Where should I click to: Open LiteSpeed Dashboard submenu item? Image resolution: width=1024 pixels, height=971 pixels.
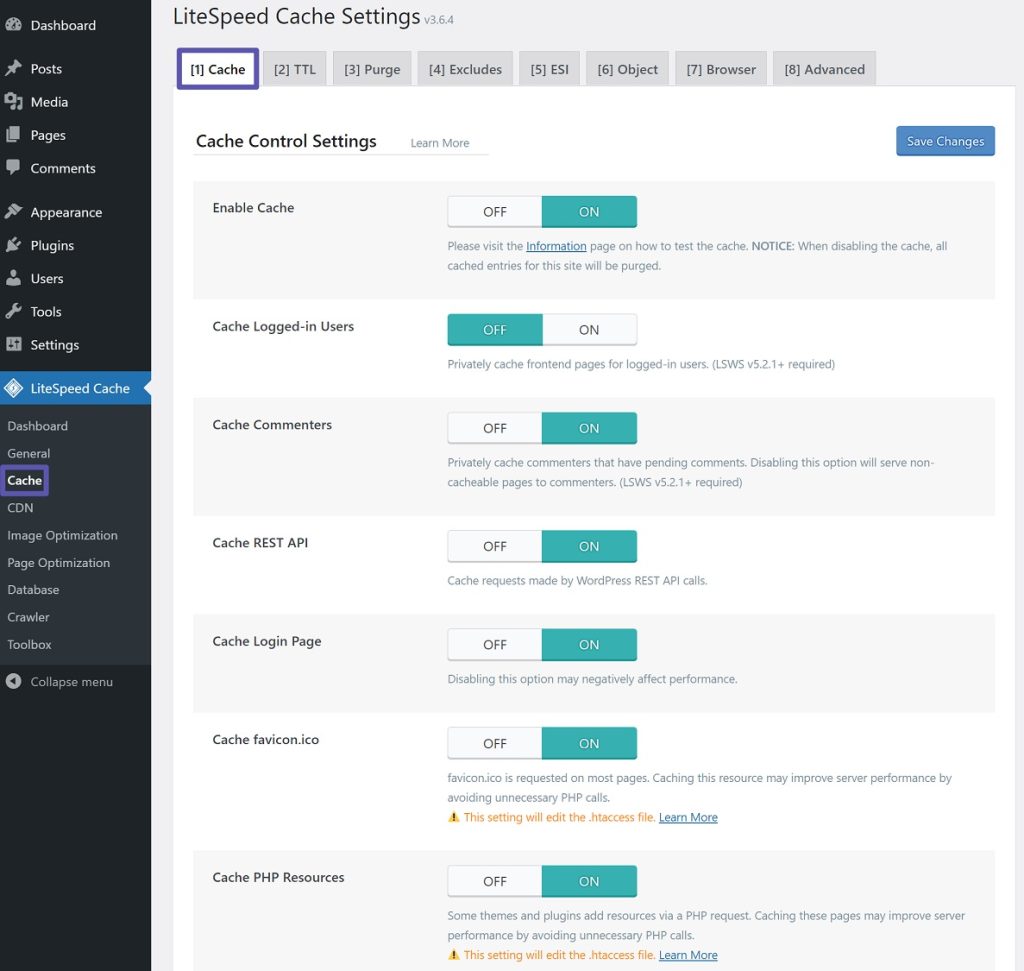(37, 426)
